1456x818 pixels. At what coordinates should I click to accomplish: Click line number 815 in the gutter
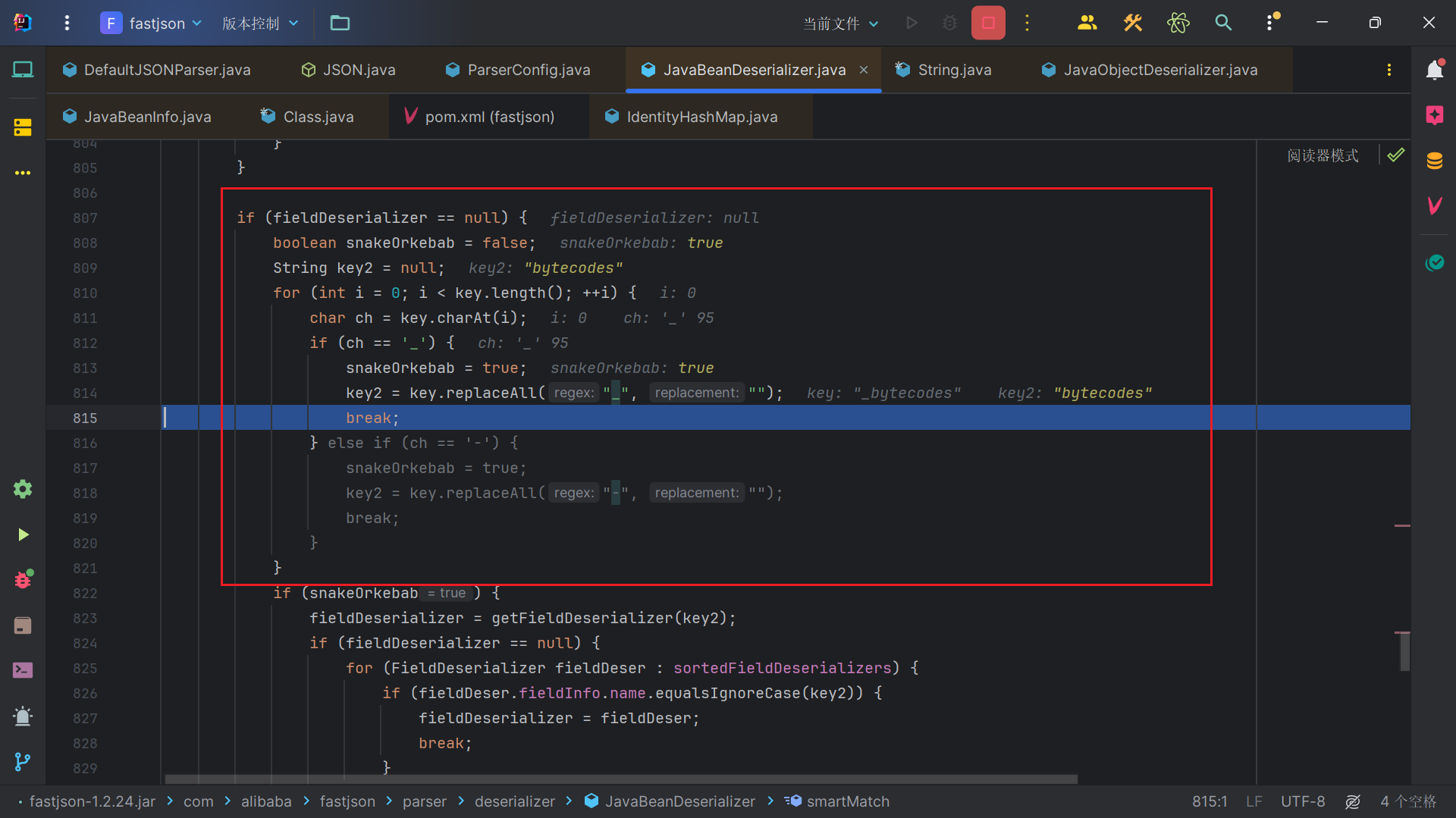(x=85, y=418)
